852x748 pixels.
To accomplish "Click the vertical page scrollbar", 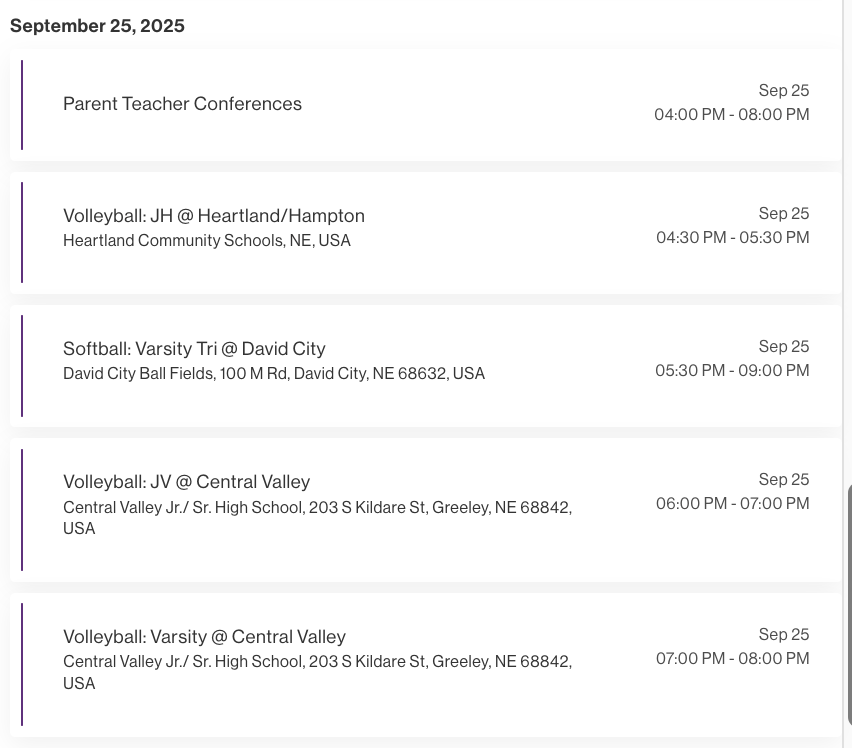I will click(x=848, y=600).
